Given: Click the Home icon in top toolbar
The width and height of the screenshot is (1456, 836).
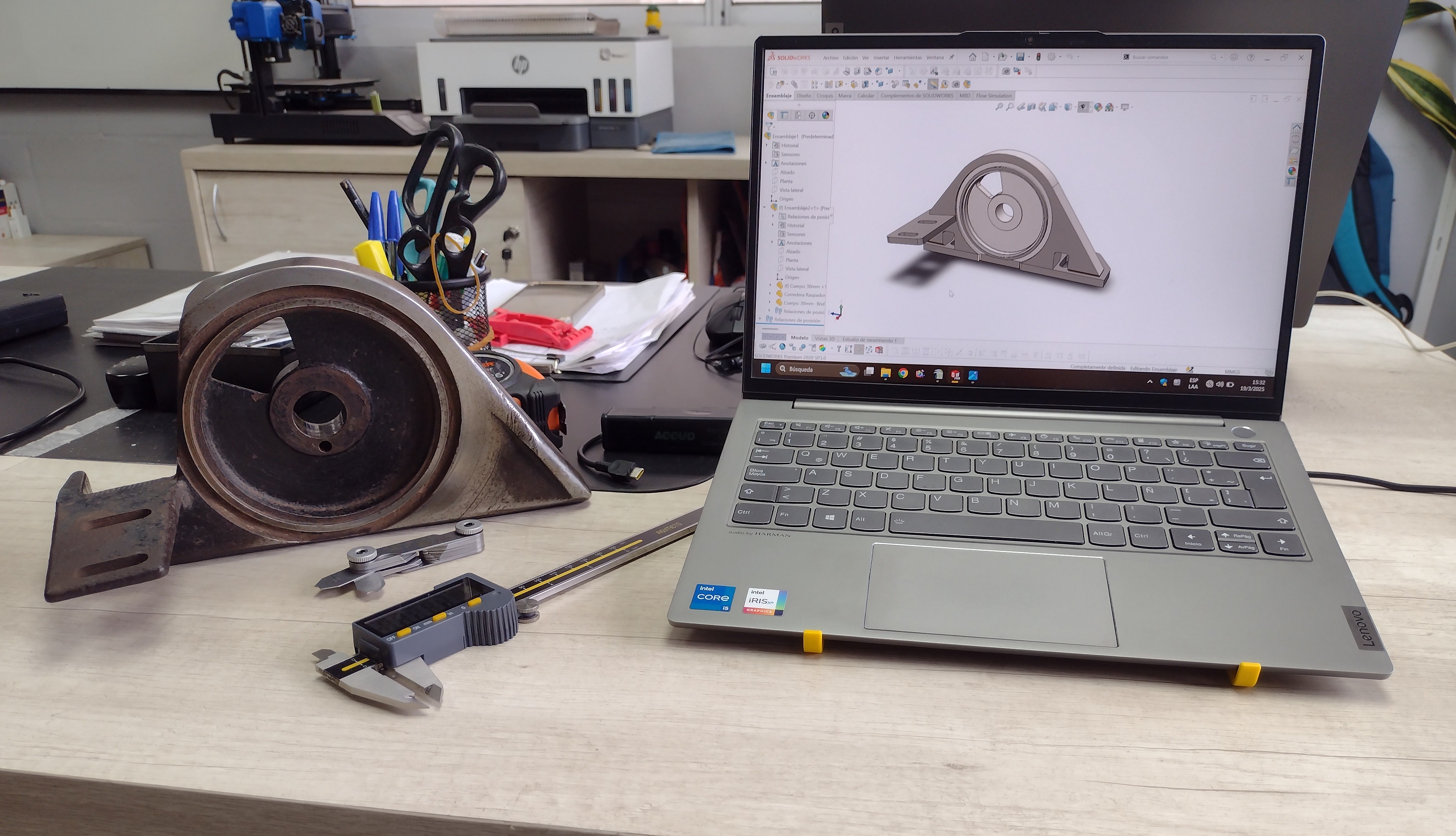Looking at the screenshot, I should pos(972,57).
